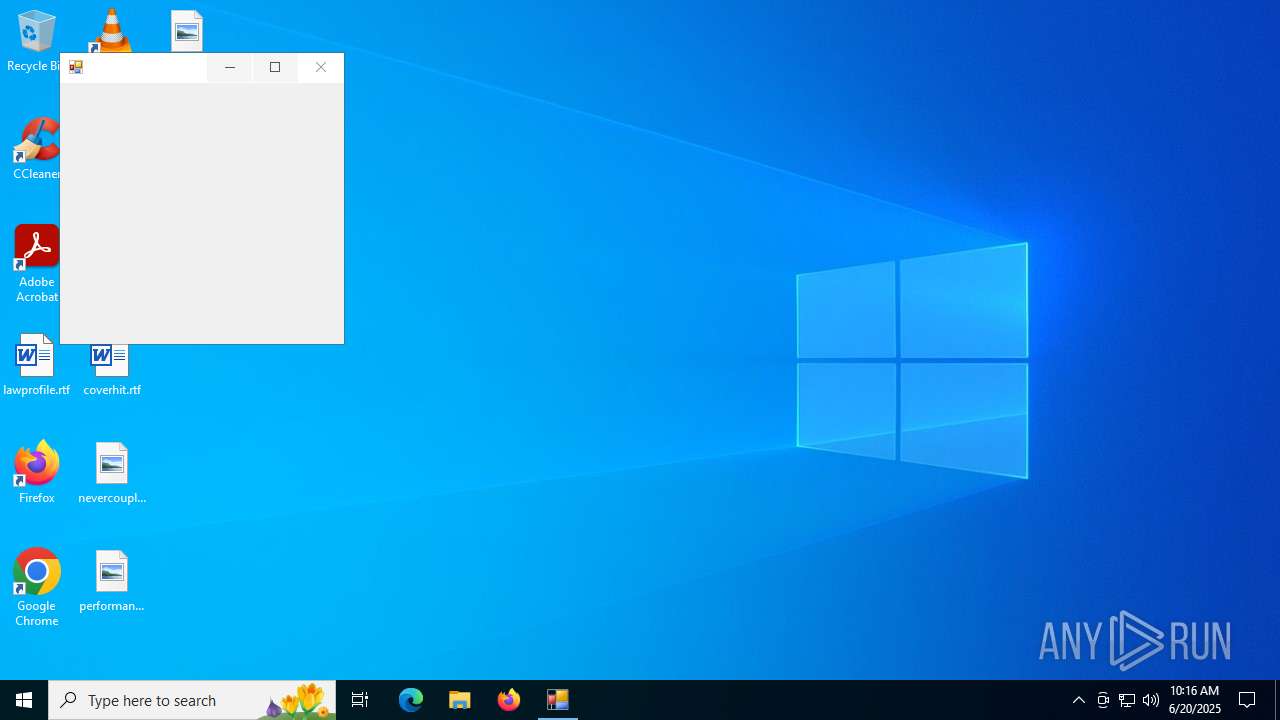Image resolution: width=1280 pixels, height=720 pixels.
Task: Select the coverhit.rtf document icon
Action: pyautogui.click(x=112, y=370)
